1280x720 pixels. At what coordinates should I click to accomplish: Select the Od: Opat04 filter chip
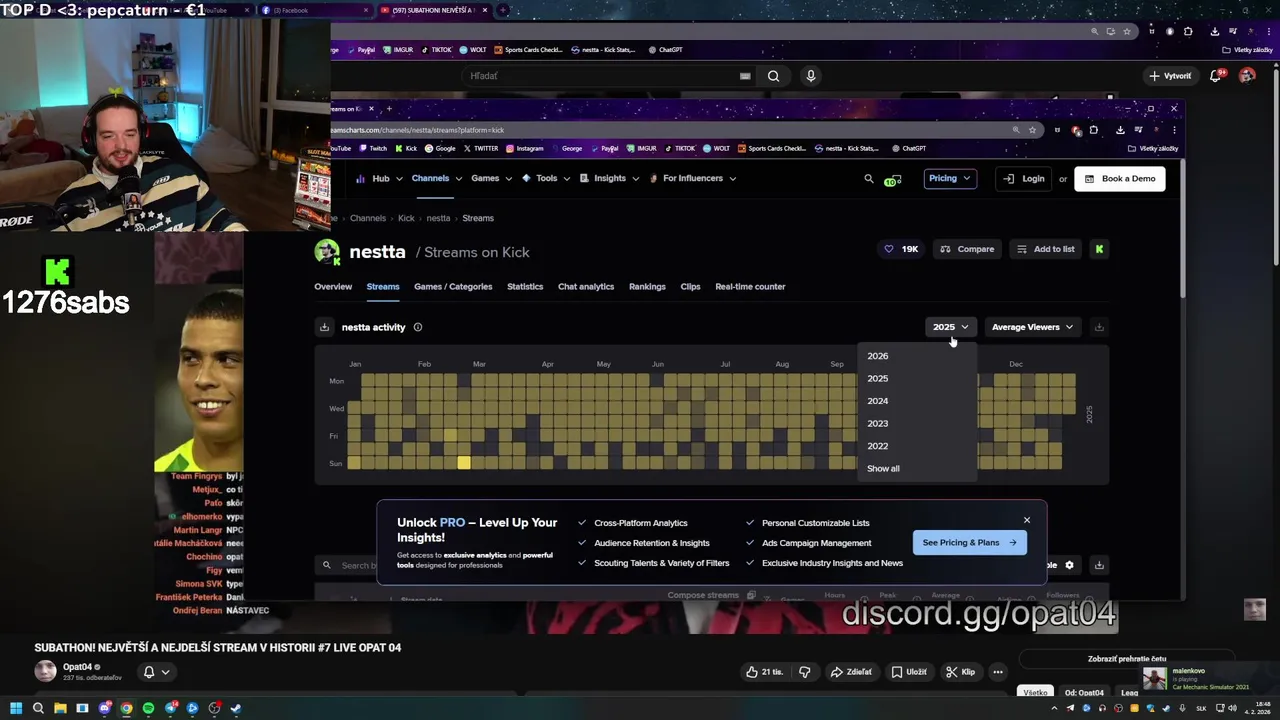tap(1084, 692)
